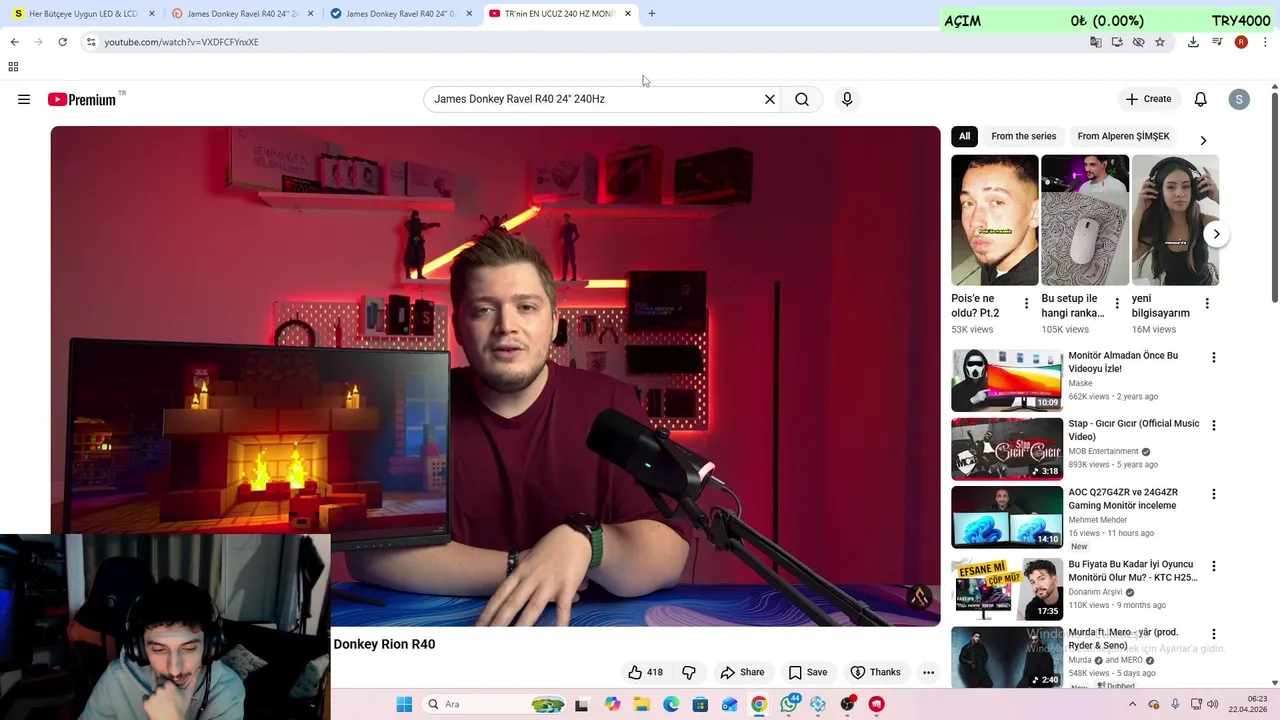Click the Thanks button
1280x720 pixels.
(875, 672)
